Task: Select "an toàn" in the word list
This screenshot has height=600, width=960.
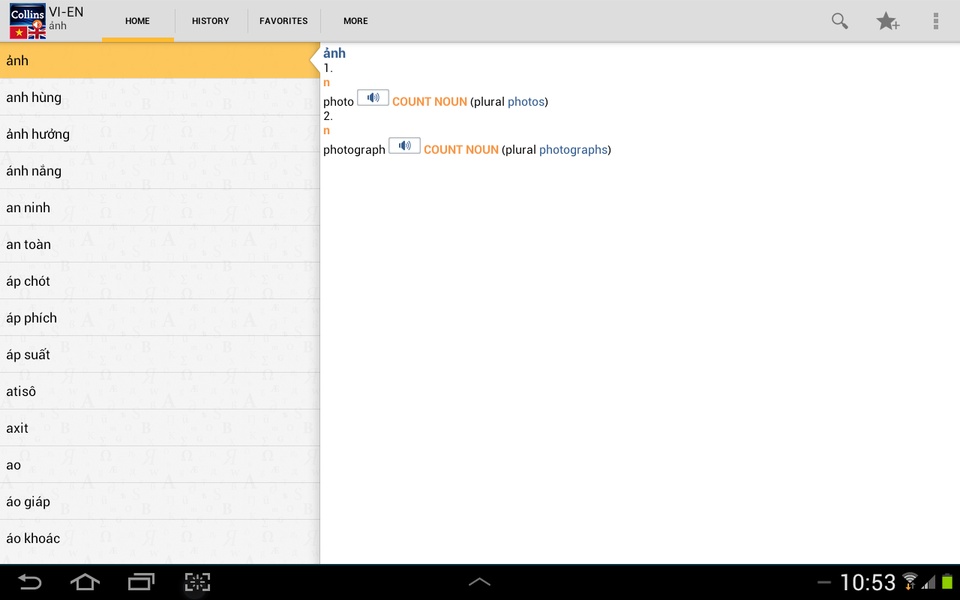Action: 160,244
